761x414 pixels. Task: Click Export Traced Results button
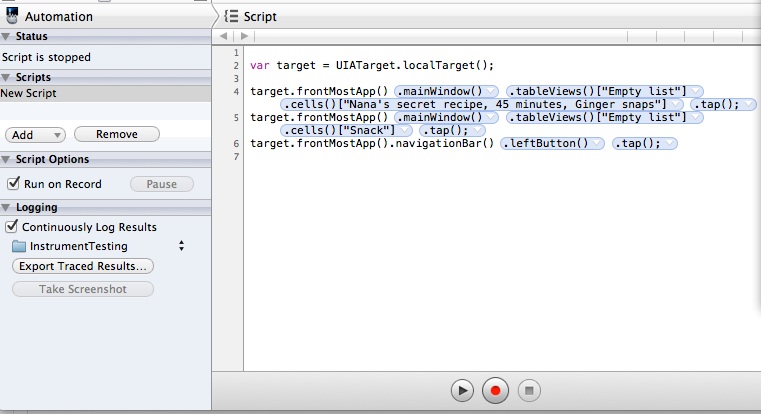83,266
